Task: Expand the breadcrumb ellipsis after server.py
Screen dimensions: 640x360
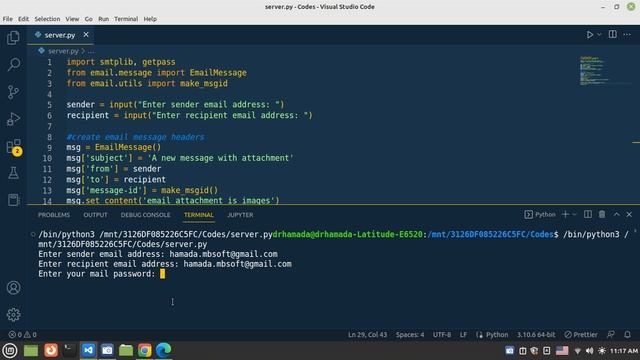Action: coord(91,51)
